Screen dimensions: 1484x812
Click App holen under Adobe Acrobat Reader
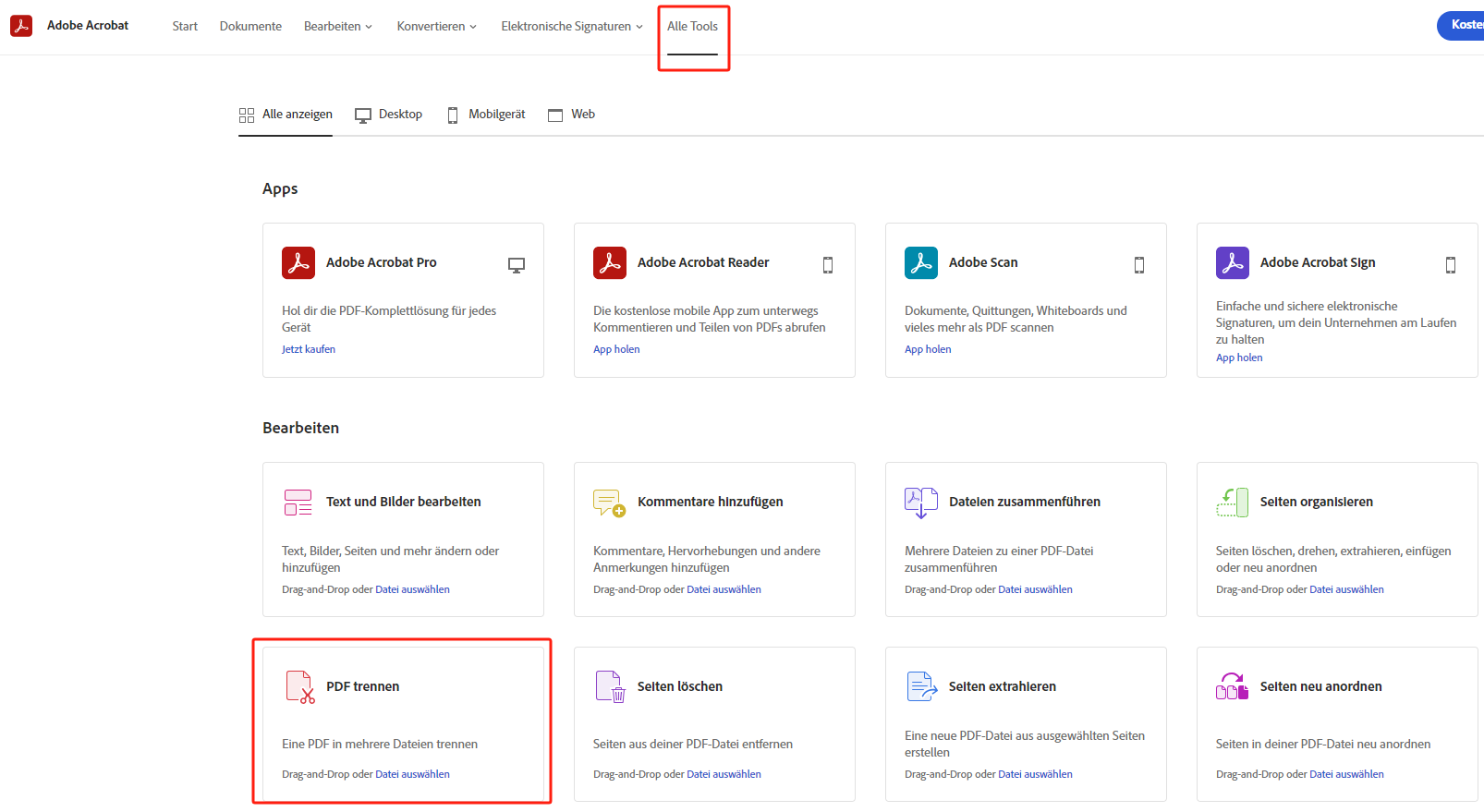[x=616, y=349]
